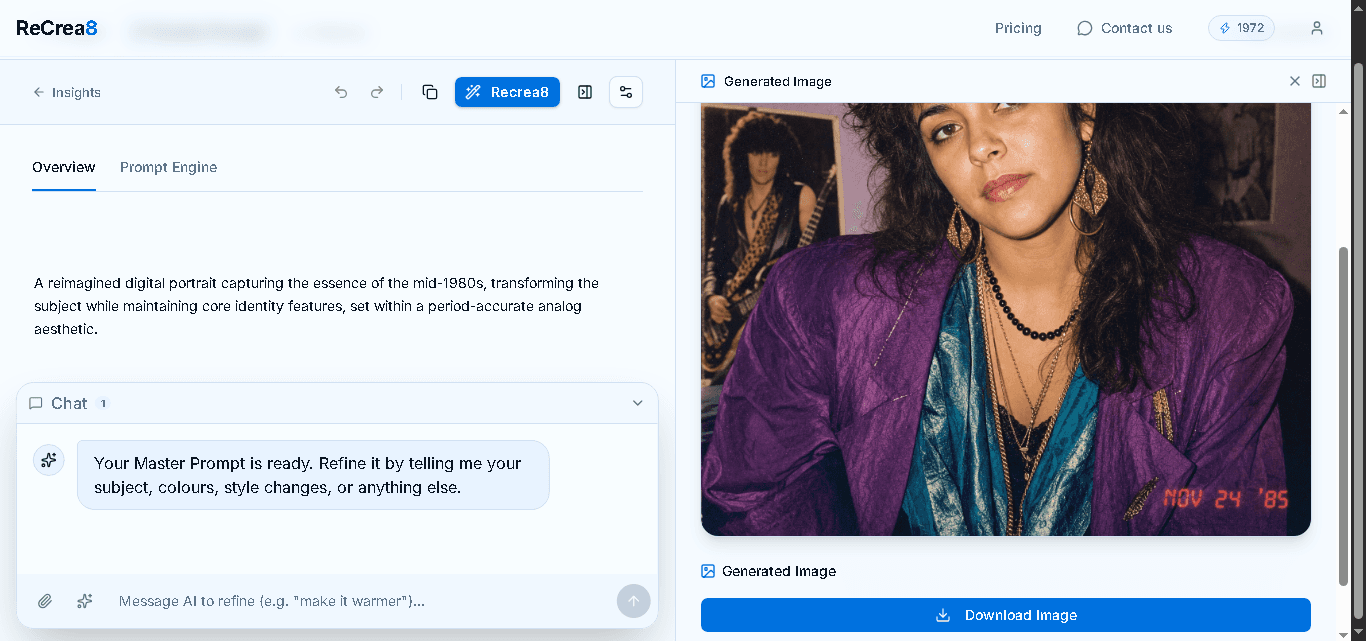Go to the Pricing page
The height and width of the screenshot is (641, 1366).
point(1018,28)
